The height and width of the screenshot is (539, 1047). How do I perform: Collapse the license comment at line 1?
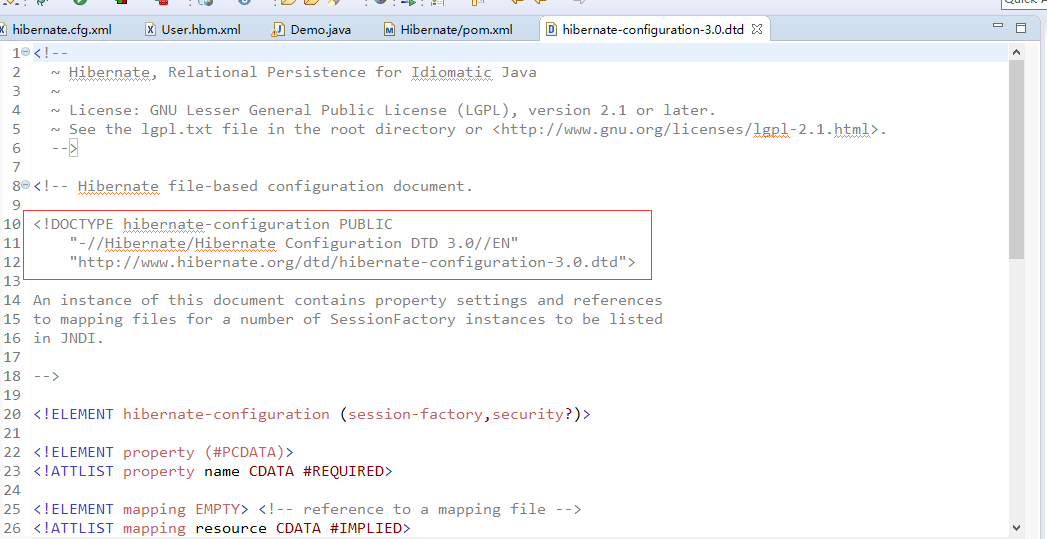click(25, 52)
